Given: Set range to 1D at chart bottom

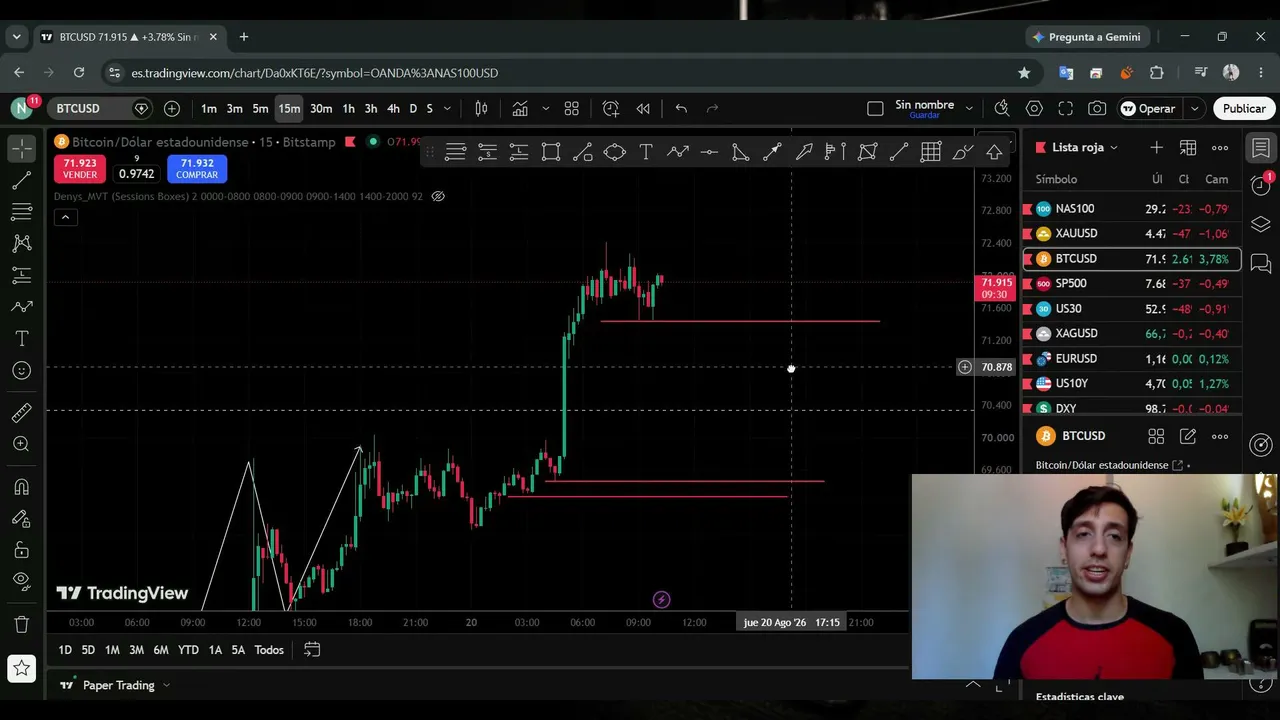Looking at the screenshot, I should click(65, 650).
